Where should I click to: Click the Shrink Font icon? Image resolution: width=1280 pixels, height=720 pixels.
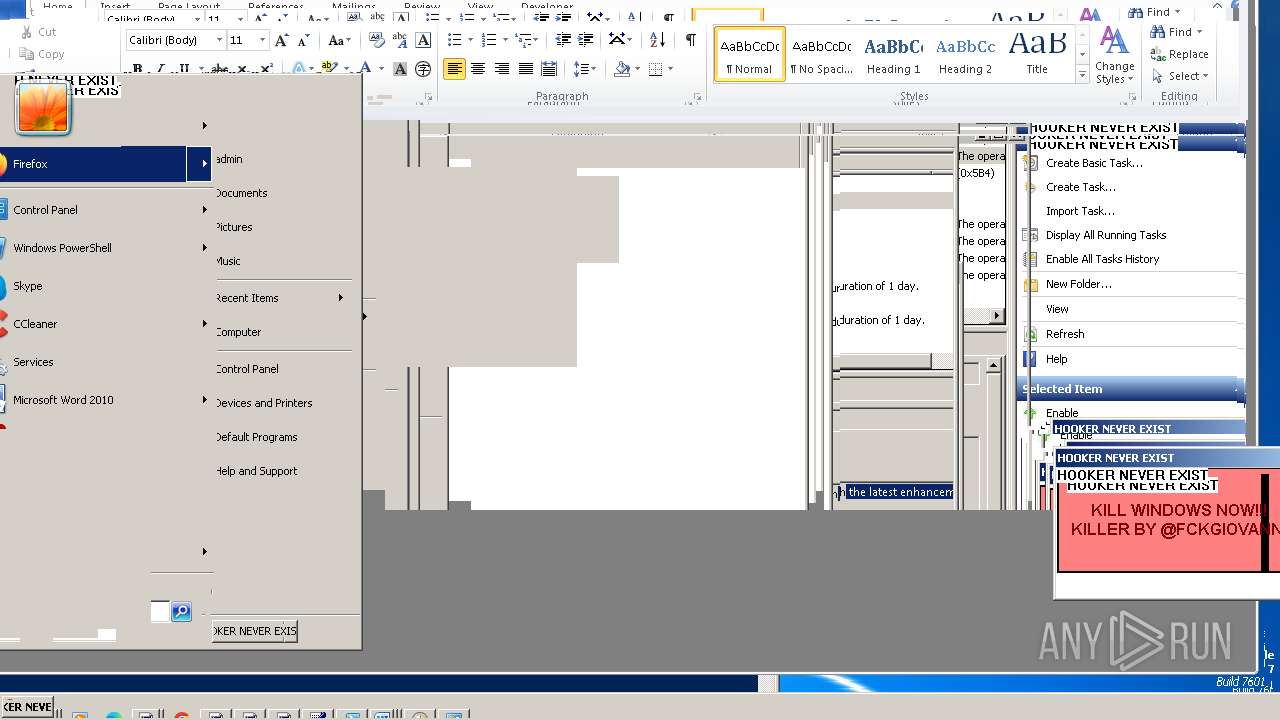point(304,40)
